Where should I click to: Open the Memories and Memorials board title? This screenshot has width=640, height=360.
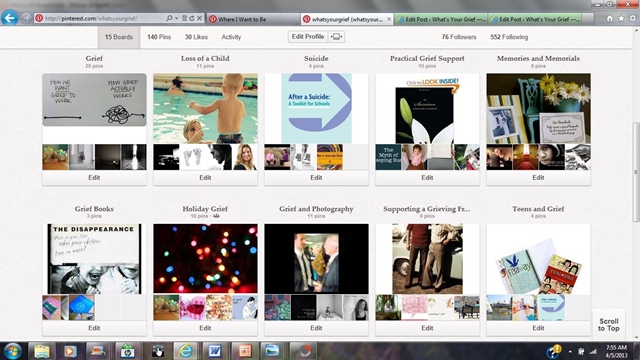point(538,58)
